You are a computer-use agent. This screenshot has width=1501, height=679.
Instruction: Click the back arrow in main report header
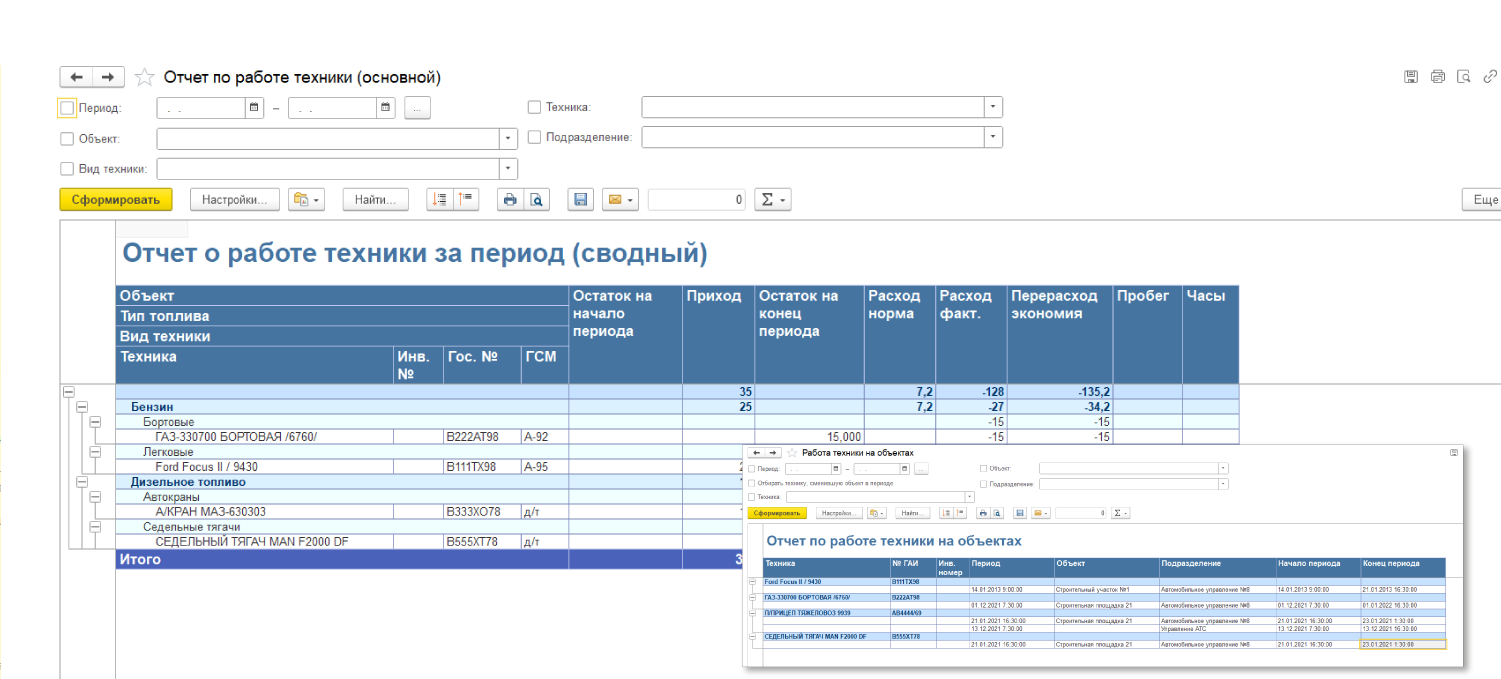pyautogui.click(x=76, y=77)
